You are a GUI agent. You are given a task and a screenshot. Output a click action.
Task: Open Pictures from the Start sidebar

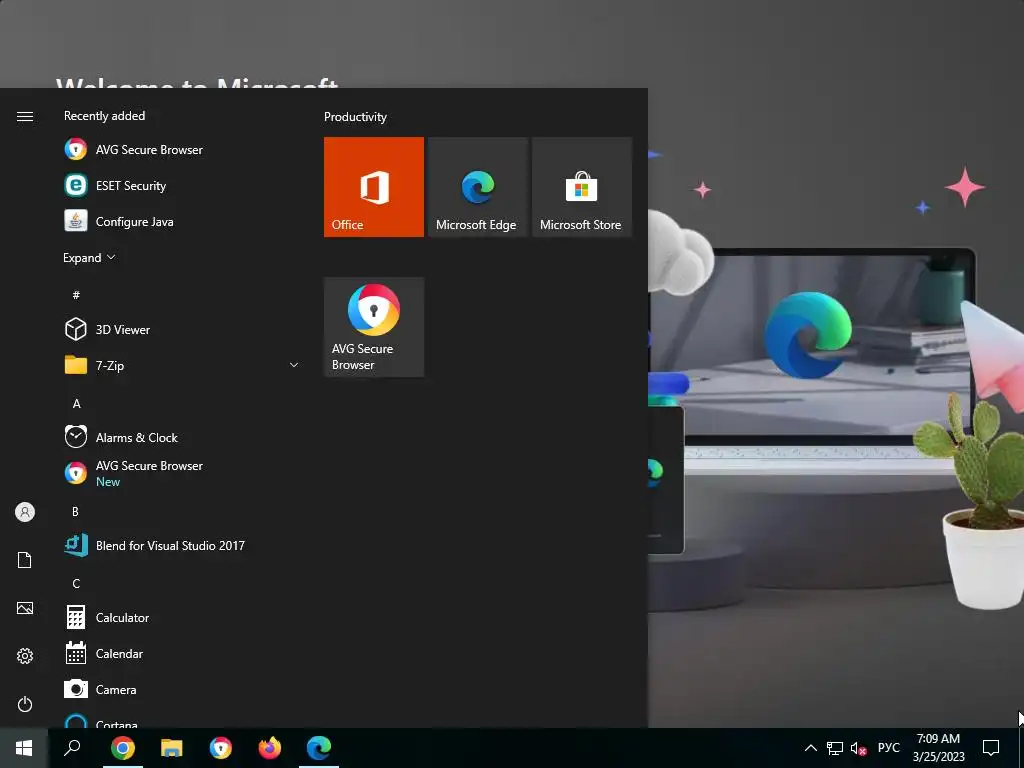(25, 608)
